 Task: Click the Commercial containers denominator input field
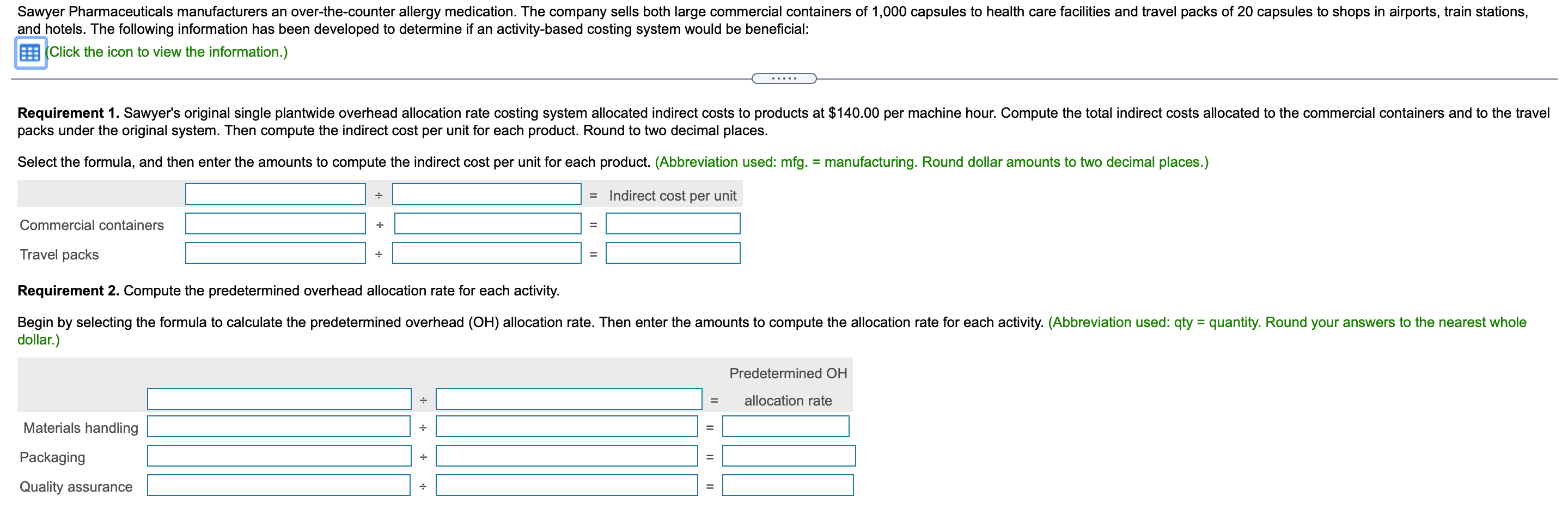point(487,223)
